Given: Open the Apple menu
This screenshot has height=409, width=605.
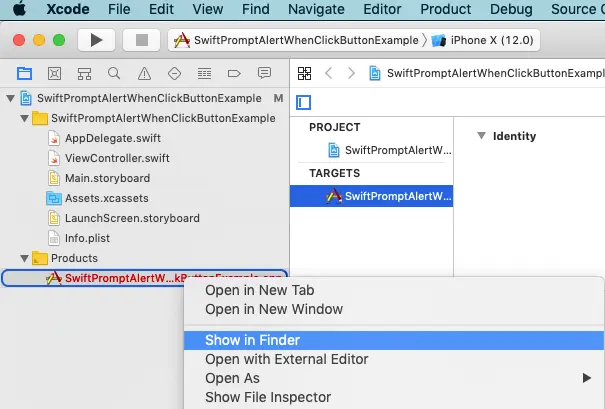Looking at the screenshot, I should click(19, 9).
